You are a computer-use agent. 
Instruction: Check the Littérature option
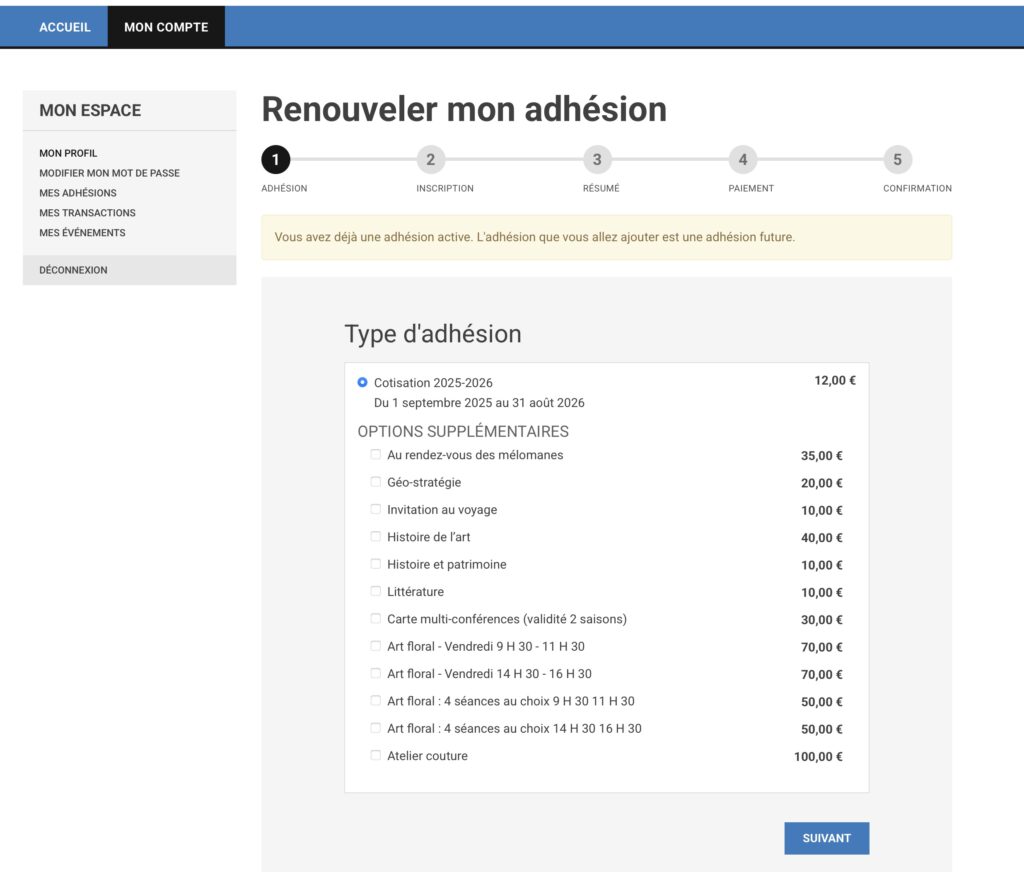tap(376, 592)
